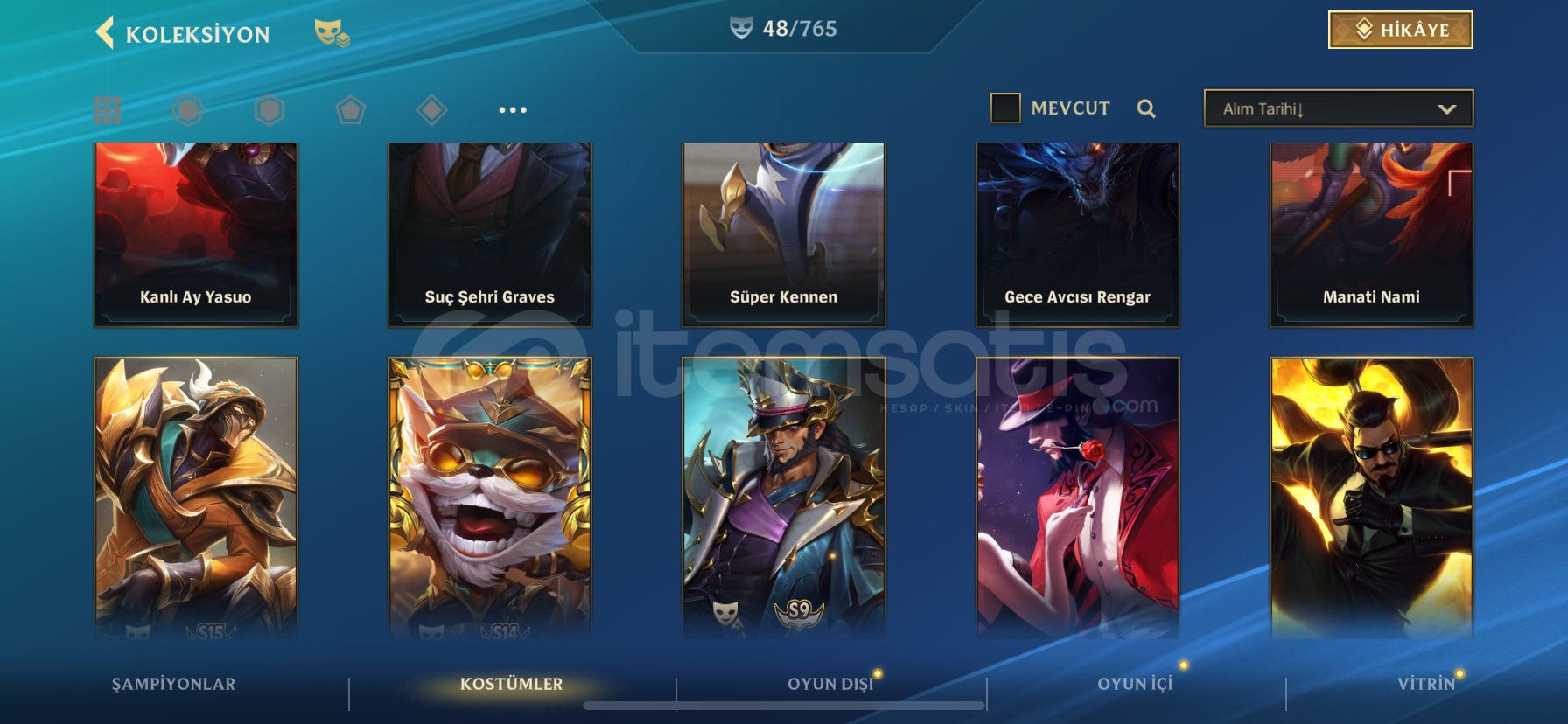Enable the Mevcut checkbox

[1005, 108]
